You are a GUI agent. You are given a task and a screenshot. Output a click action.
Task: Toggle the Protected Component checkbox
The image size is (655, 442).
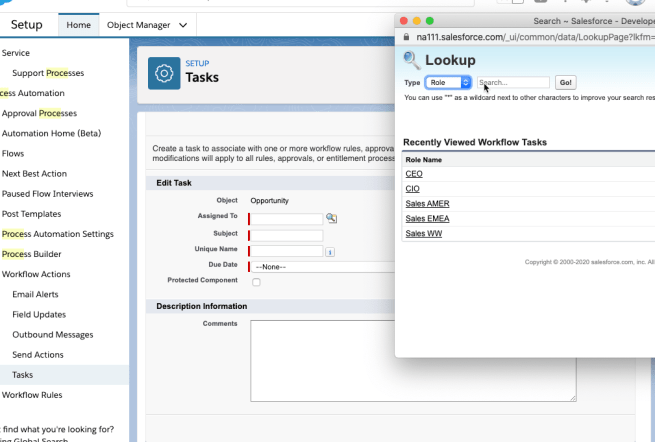click(x=257, y=283)
